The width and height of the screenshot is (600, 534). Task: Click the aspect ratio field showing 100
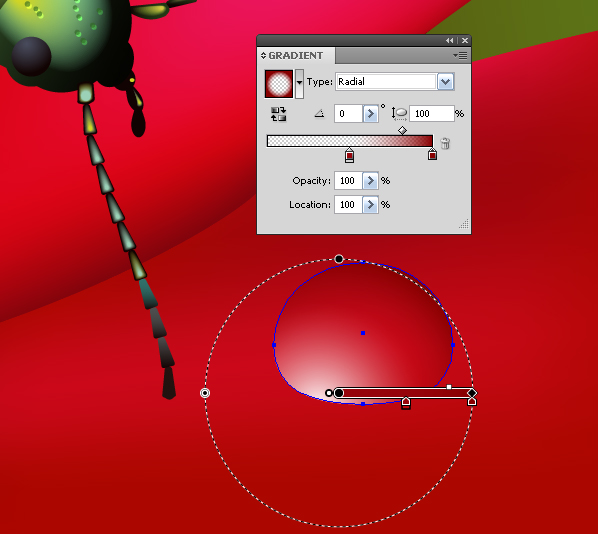coord(432,114)
